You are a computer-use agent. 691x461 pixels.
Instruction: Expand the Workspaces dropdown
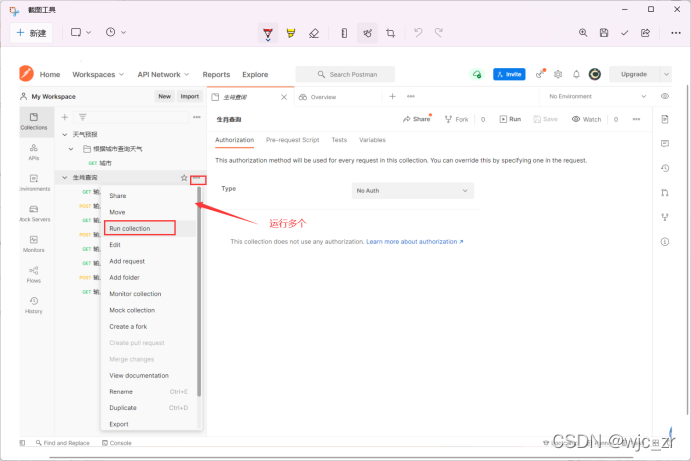pyautogui.click(x=98, y=74)
